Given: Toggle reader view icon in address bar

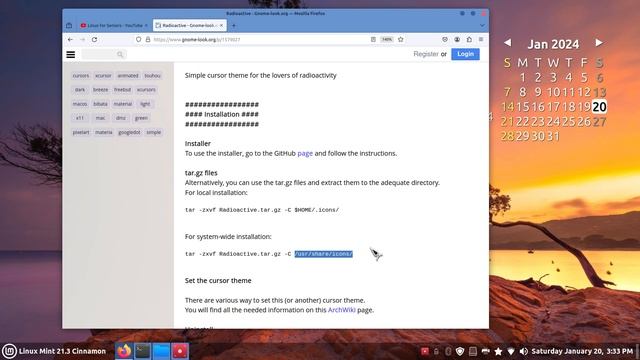Looking at the screenshot, I should [x=373, y=40].
